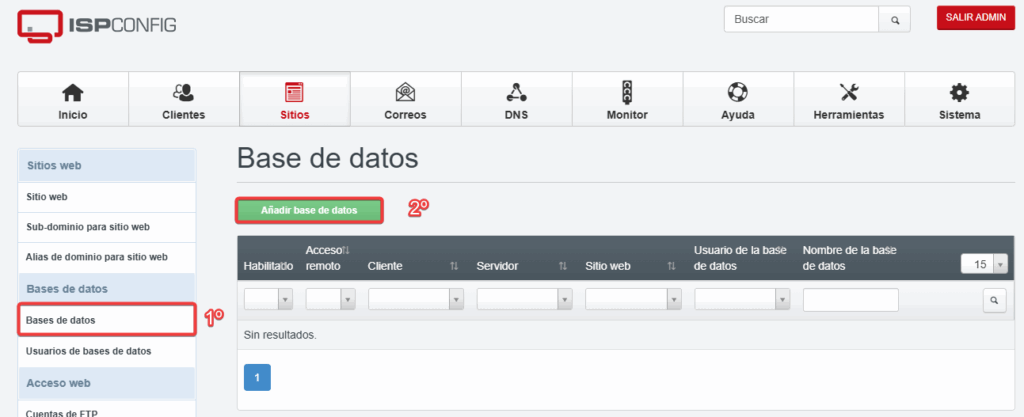Open the Cliente filter dropdown
This screenshot has width=1024, height=417.
coord(416,300)
